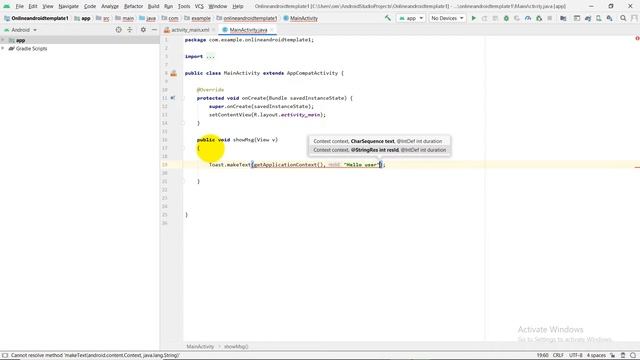Close the MainActivity.java tab
The height and width of the screenshot is (360, 640).
click(272, 30)
